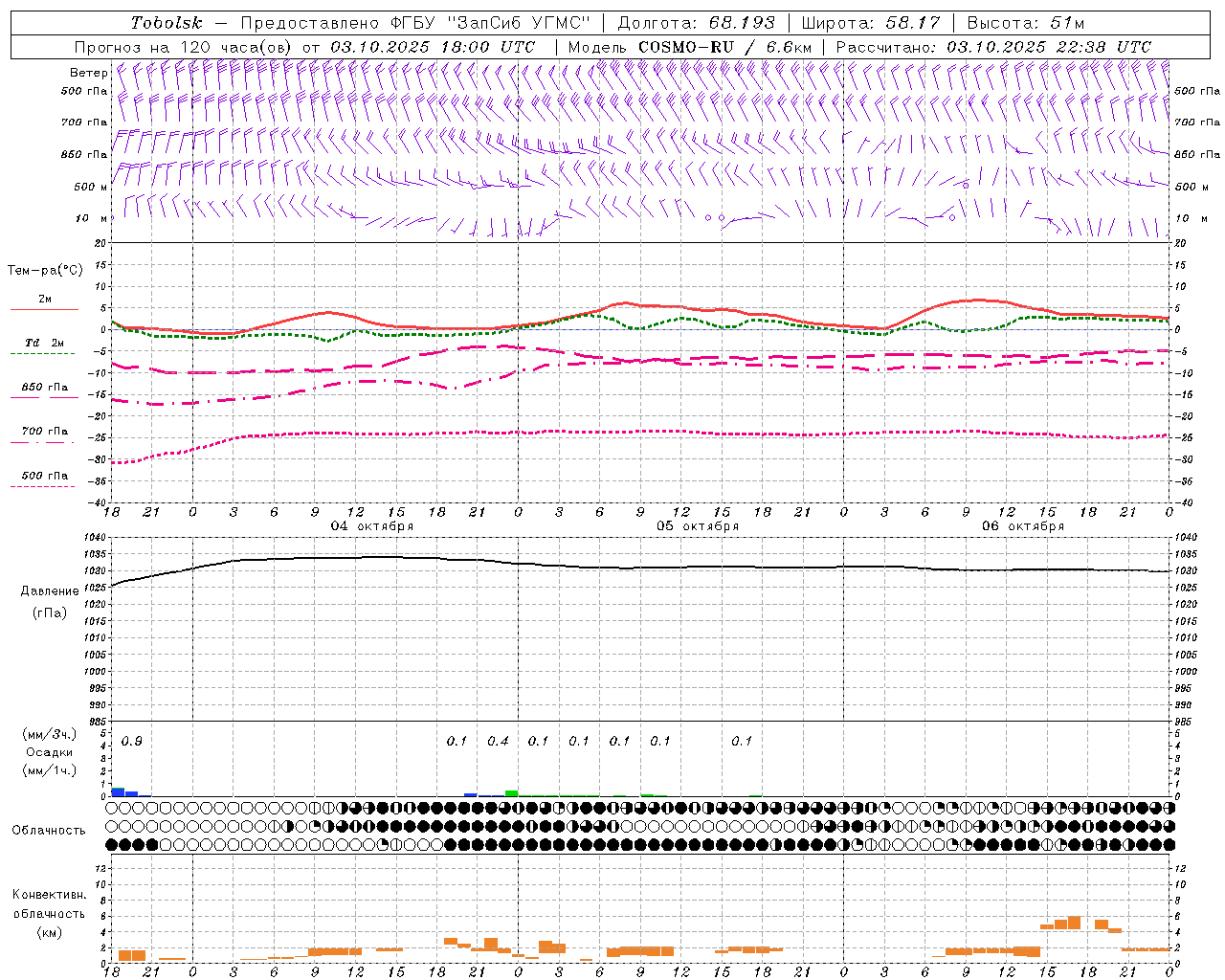The height and width of the screenshot is (980, 1225).
Task: Click the Давление pressure panel label
Action: [x=50, y=591]
